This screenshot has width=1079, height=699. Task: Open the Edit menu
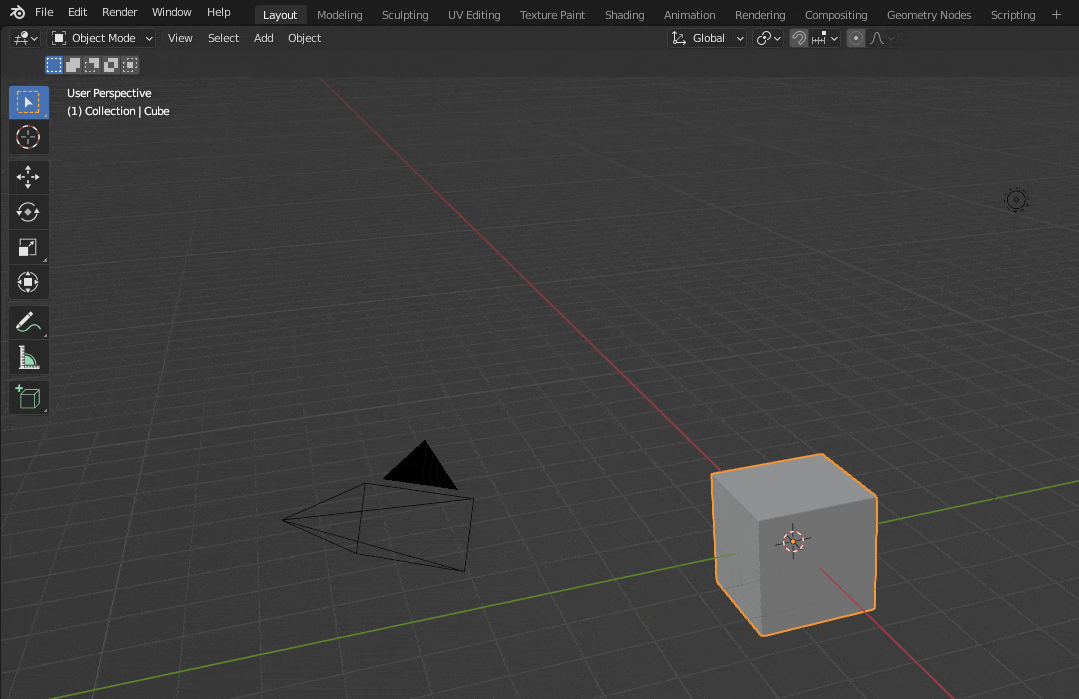click(77, 12)
